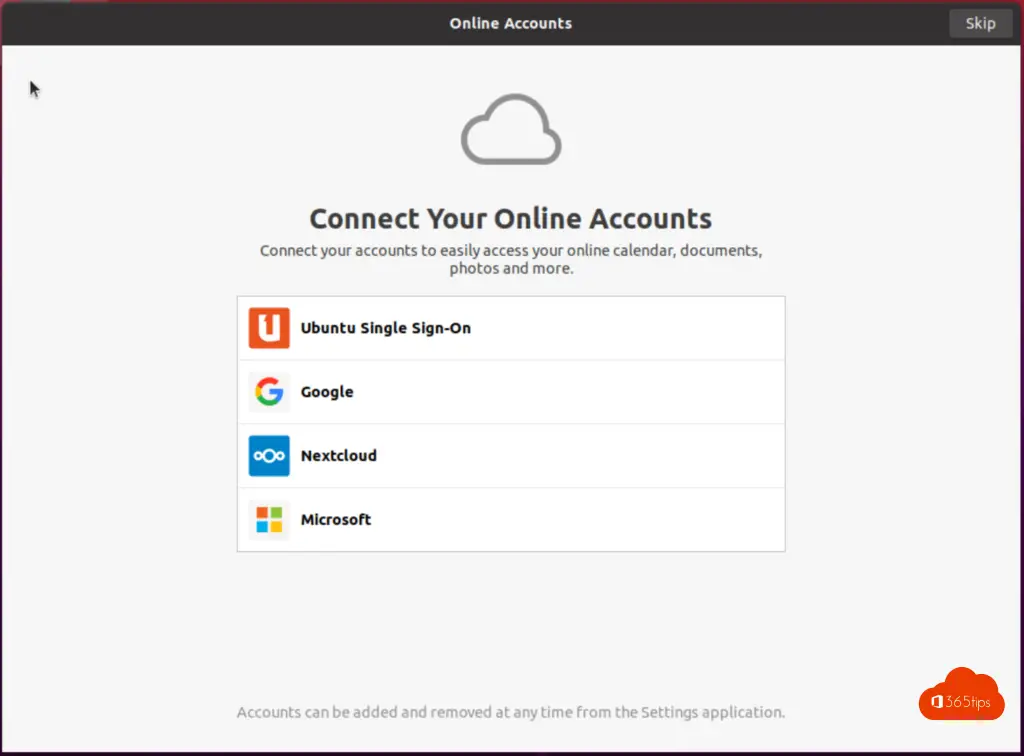Select the "Microsoft" account label
1024x756 pixels.
335,520
